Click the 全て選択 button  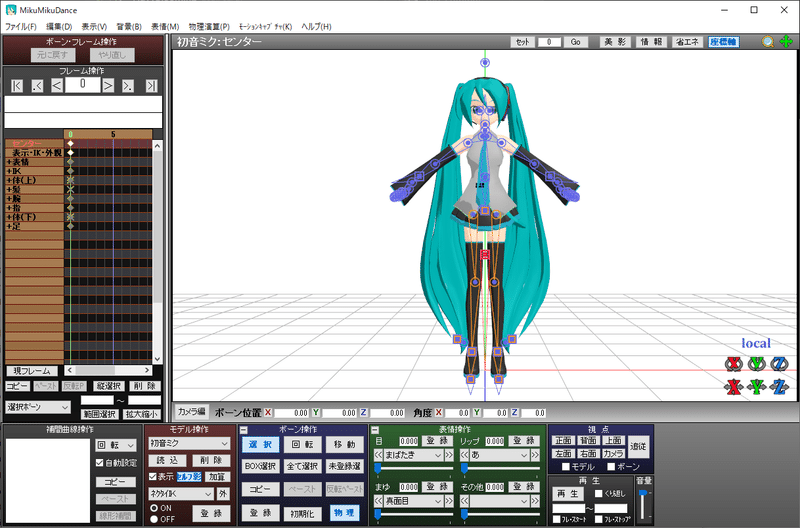(302, 466)
